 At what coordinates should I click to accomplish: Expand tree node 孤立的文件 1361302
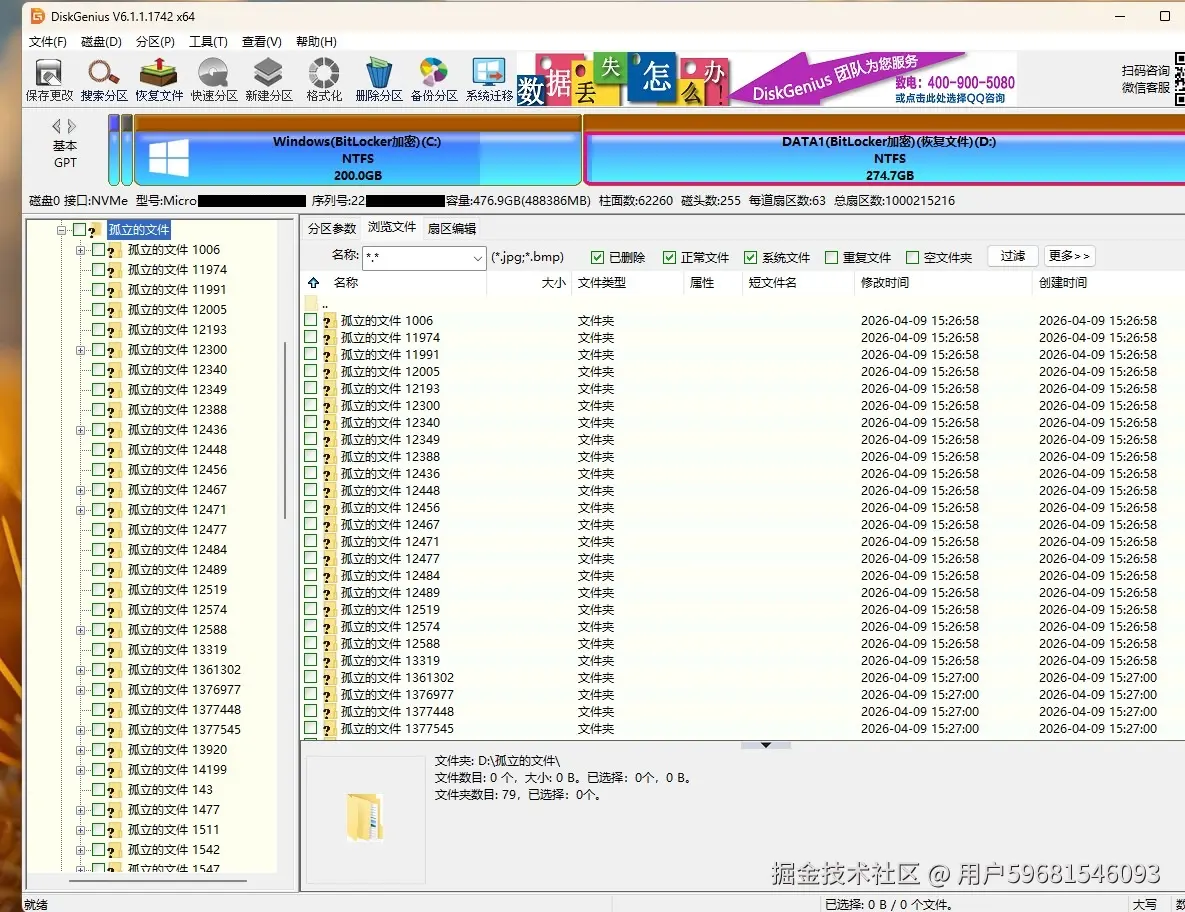click(80, 670)
